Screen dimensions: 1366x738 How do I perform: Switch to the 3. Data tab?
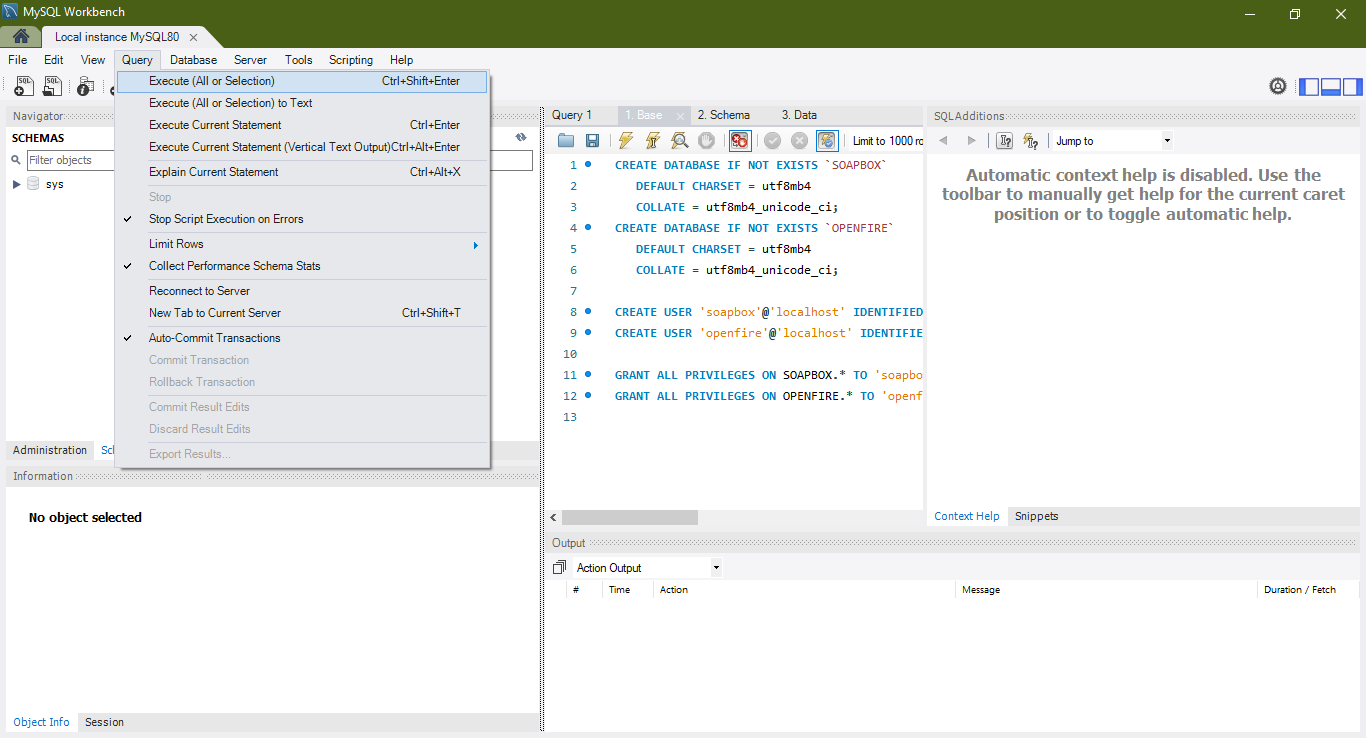tap(799, 115)
